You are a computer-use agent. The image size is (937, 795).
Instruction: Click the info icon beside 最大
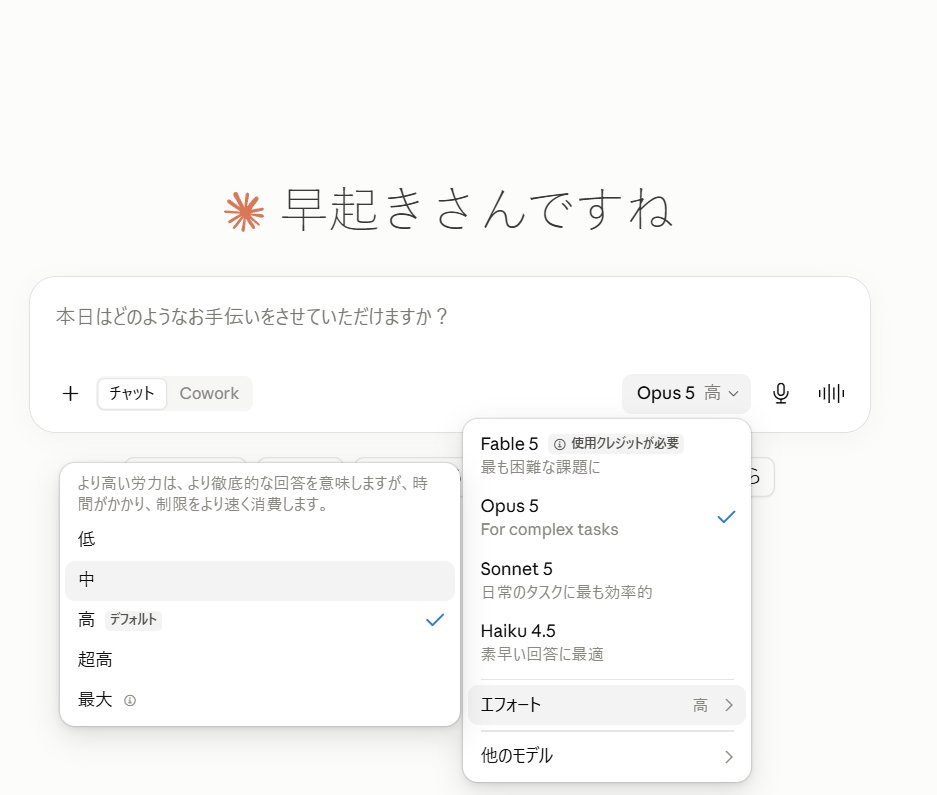coord(130,700)
